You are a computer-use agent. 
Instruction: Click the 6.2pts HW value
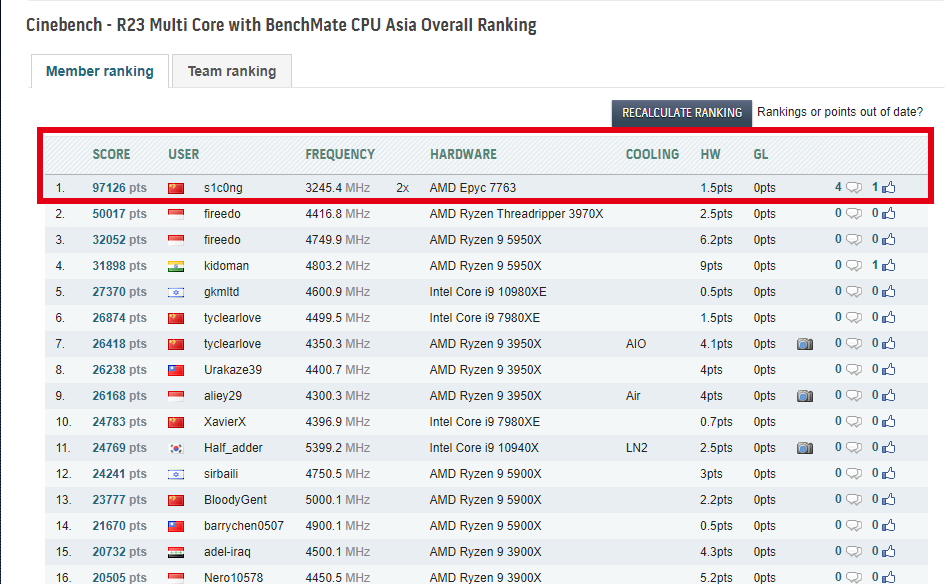click(716, 240)
